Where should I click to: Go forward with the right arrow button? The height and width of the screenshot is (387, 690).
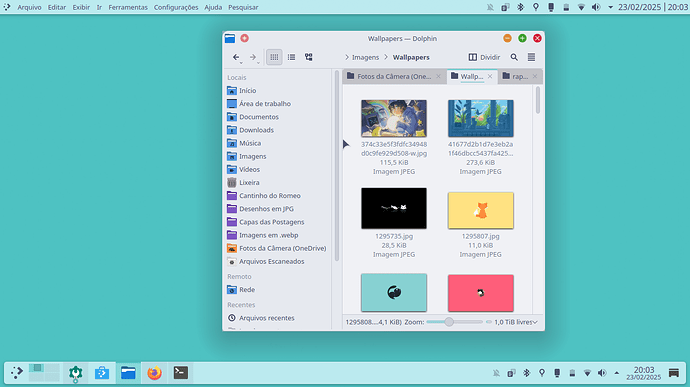(253, 57)
